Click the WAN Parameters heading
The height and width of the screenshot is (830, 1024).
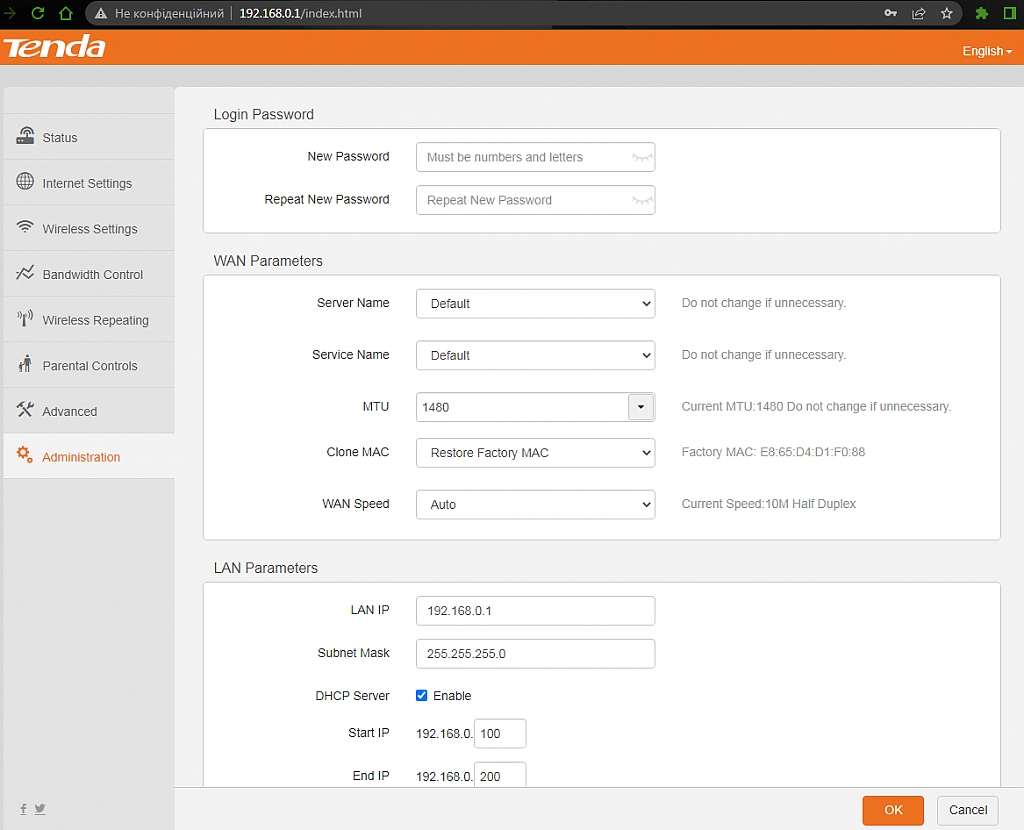(x=268, y=261)
